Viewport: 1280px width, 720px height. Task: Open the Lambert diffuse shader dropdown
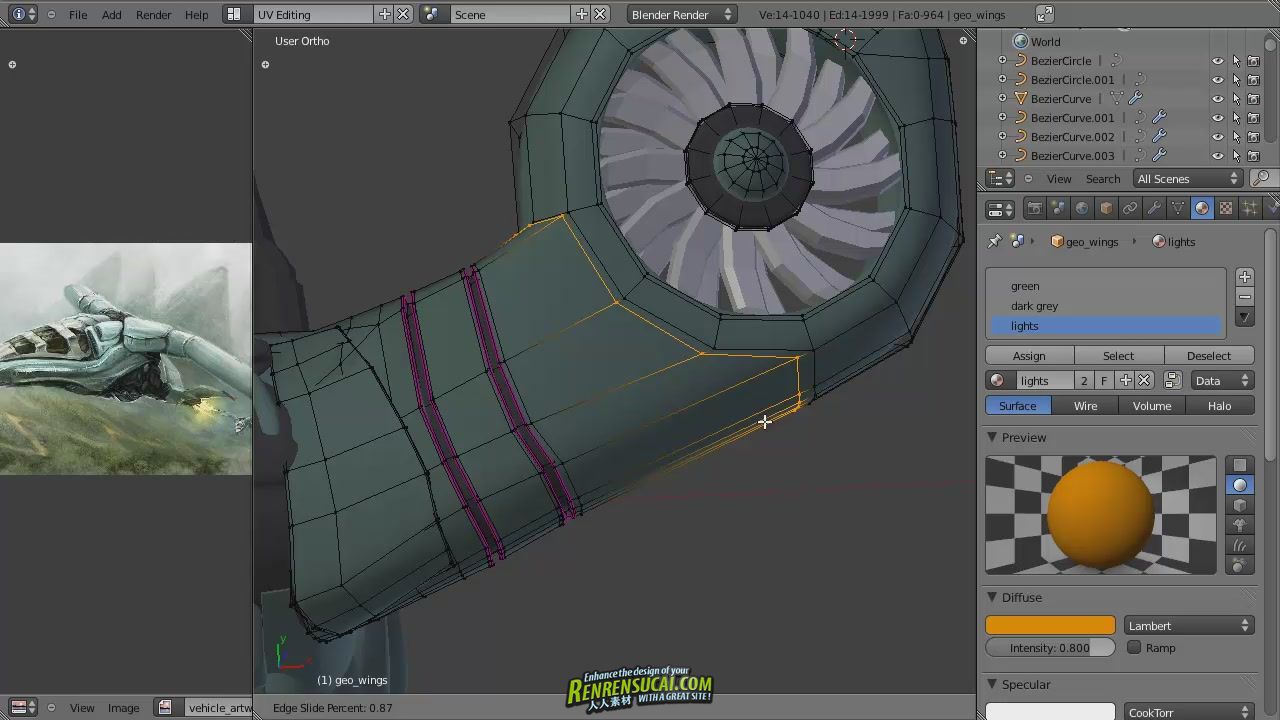[1189, 625]
